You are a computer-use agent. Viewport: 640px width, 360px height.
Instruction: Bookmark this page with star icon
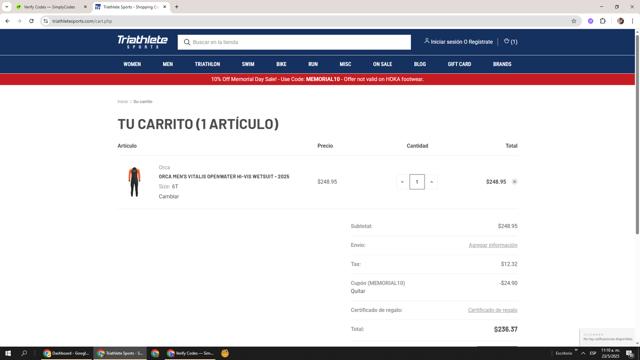(x=573, y=21)
